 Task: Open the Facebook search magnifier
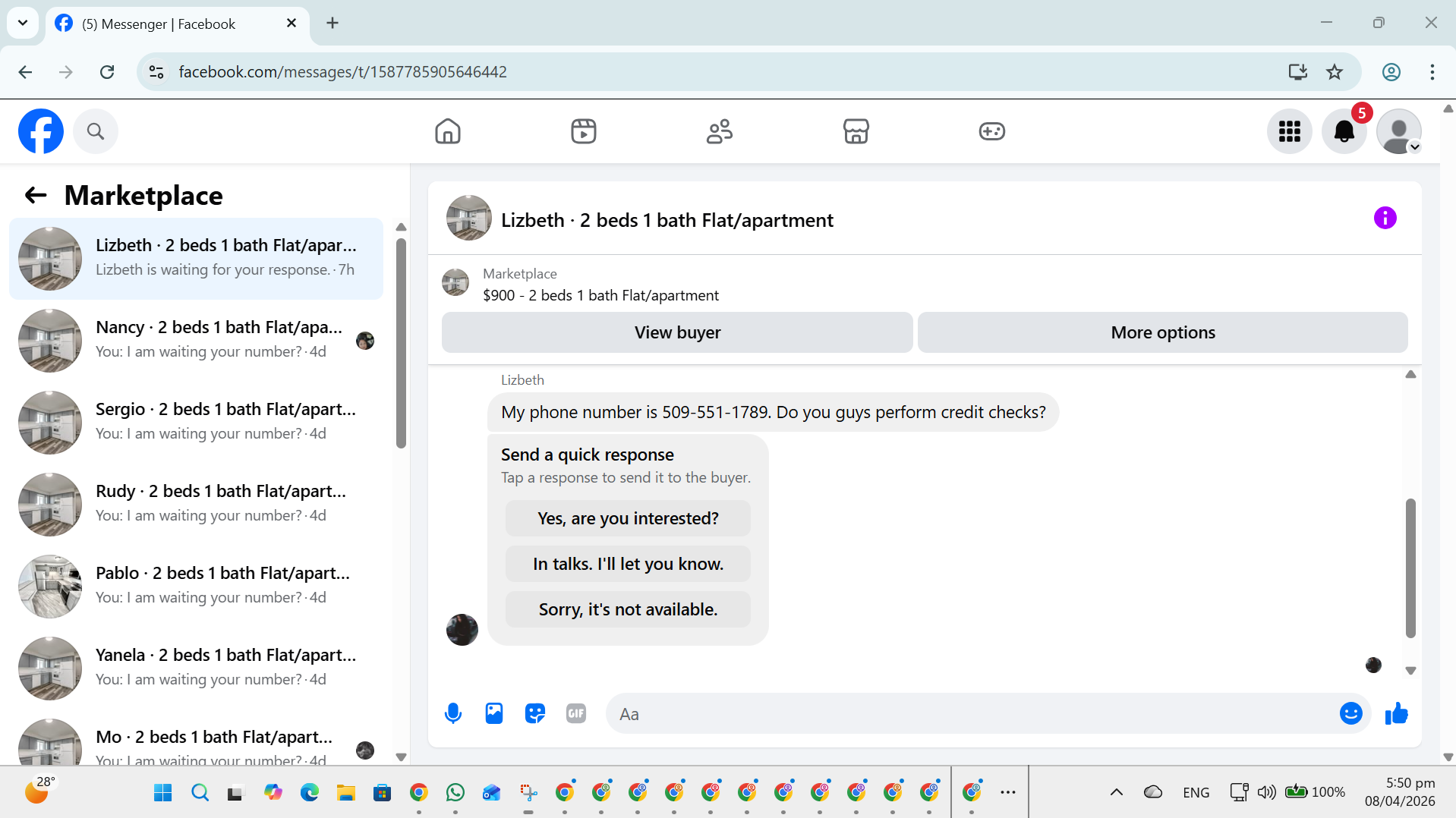[x=96, y=131]
